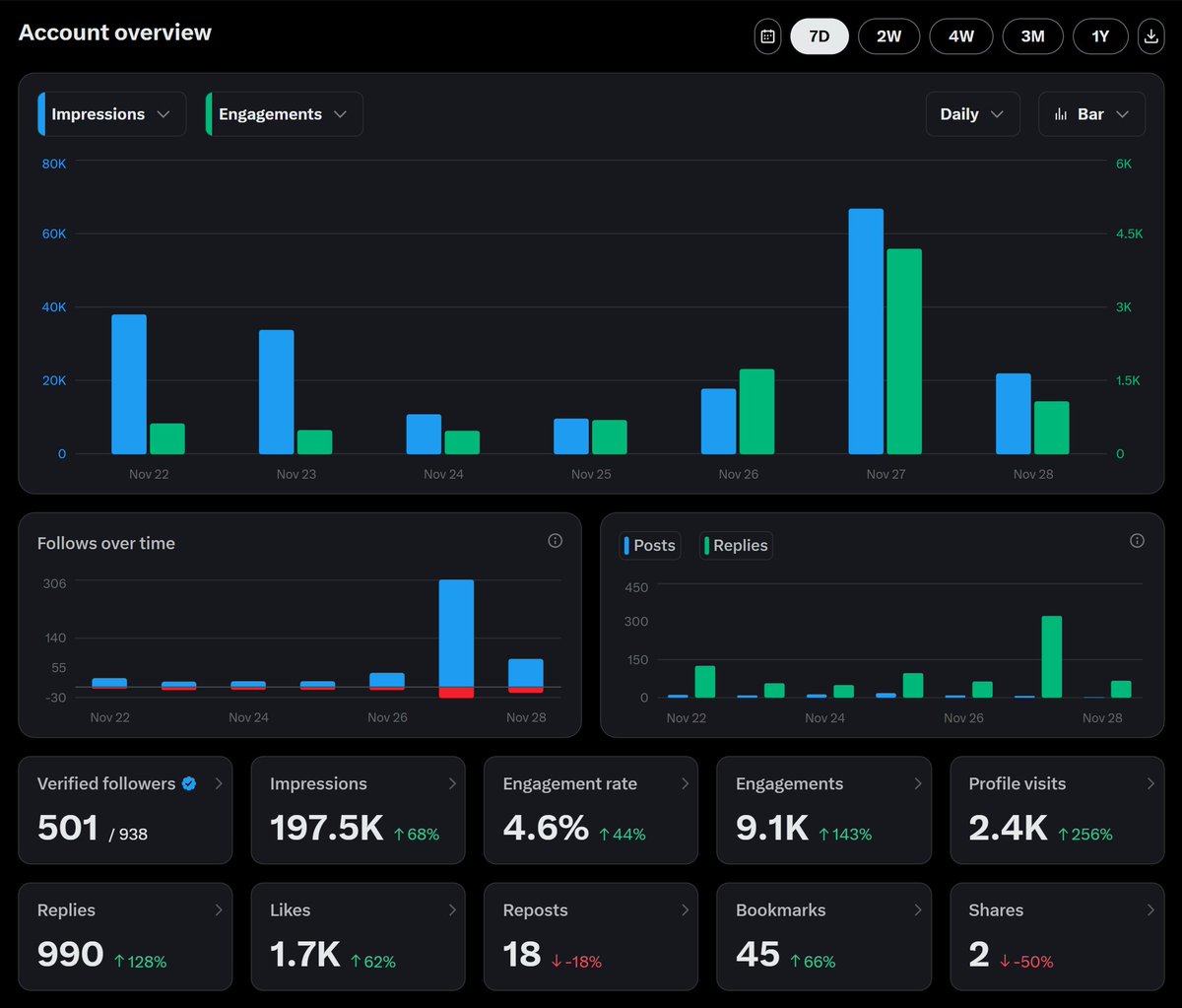
Task: Click the 9.1K engagements value
Action: (772, 828)
